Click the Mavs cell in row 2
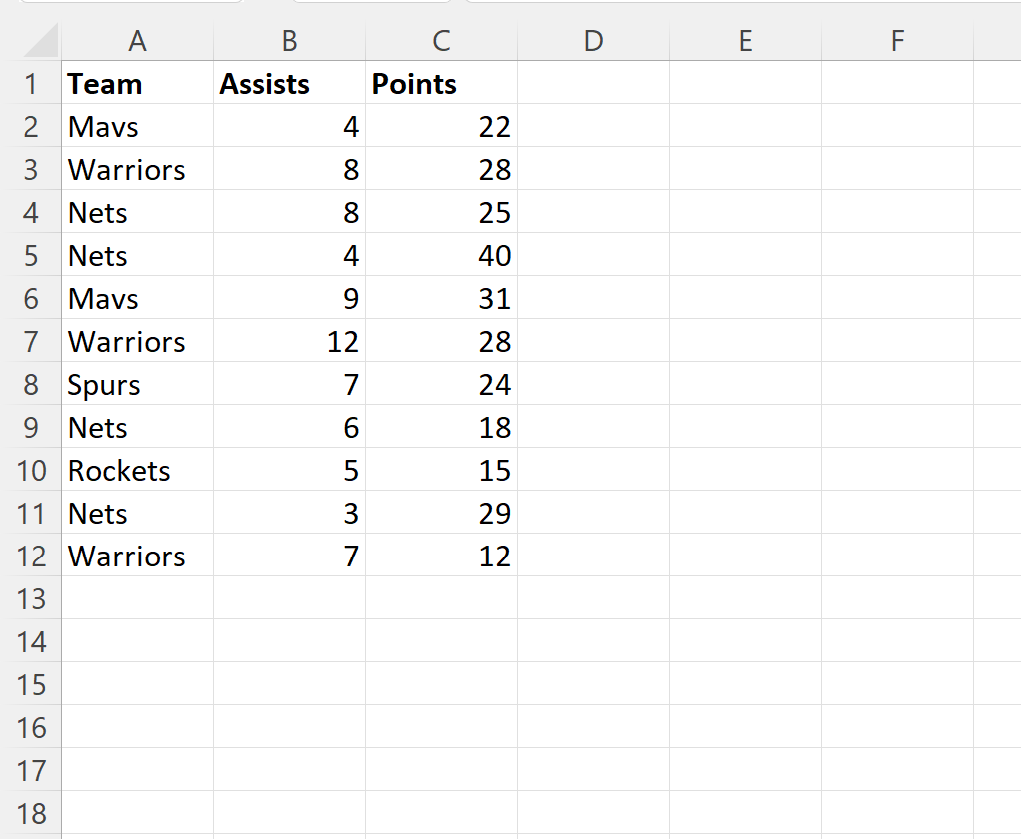 pyautogui.click(x=137, y=127)
